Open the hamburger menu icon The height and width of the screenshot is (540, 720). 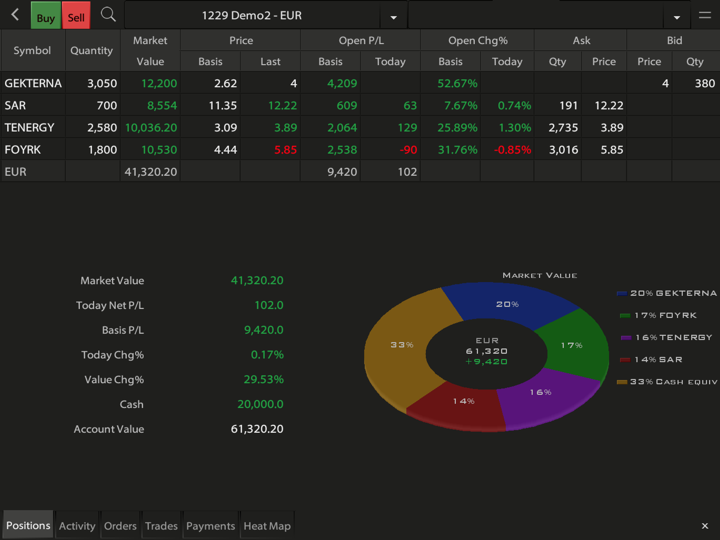(705, 15)
